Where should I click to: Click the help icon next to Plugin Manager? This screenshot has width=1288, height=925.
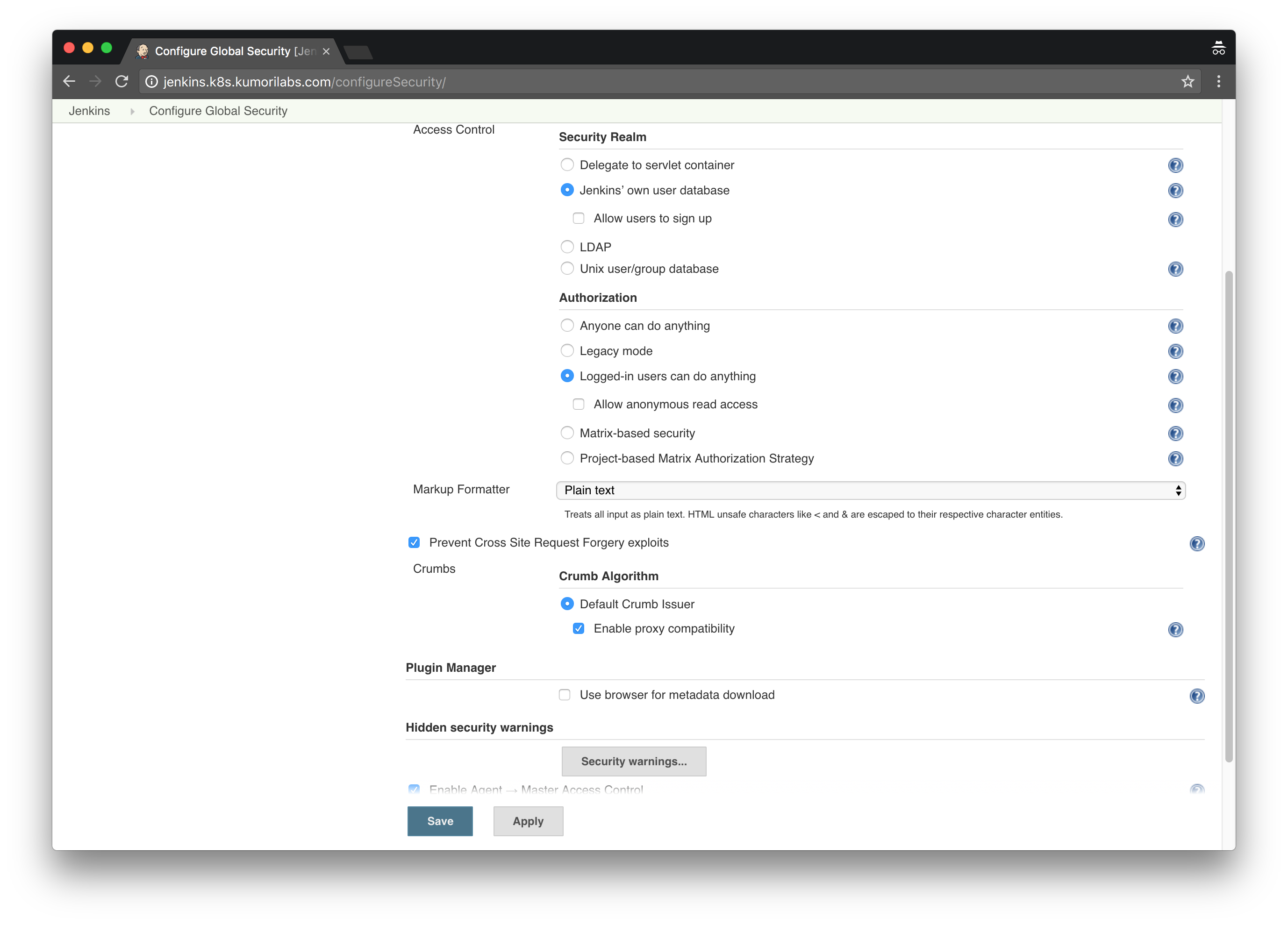tap(1197, 695)
